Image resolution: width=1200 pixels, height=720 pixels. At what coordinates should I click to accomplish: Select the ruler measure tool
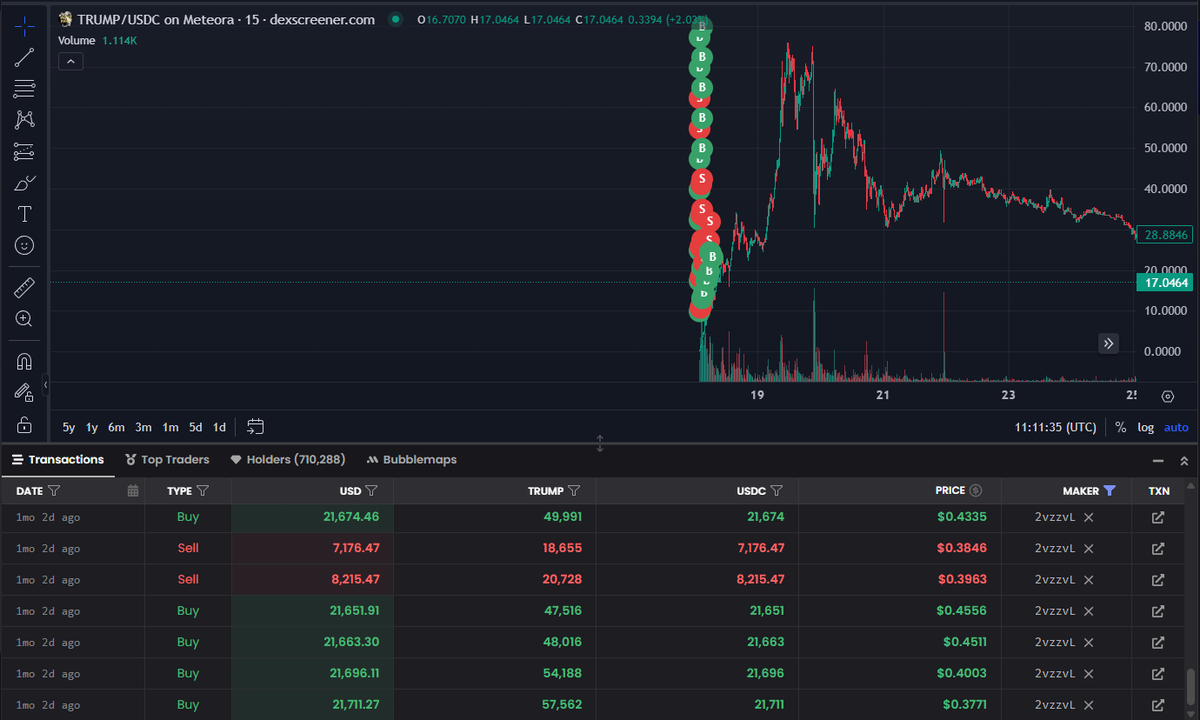(24, 289)
